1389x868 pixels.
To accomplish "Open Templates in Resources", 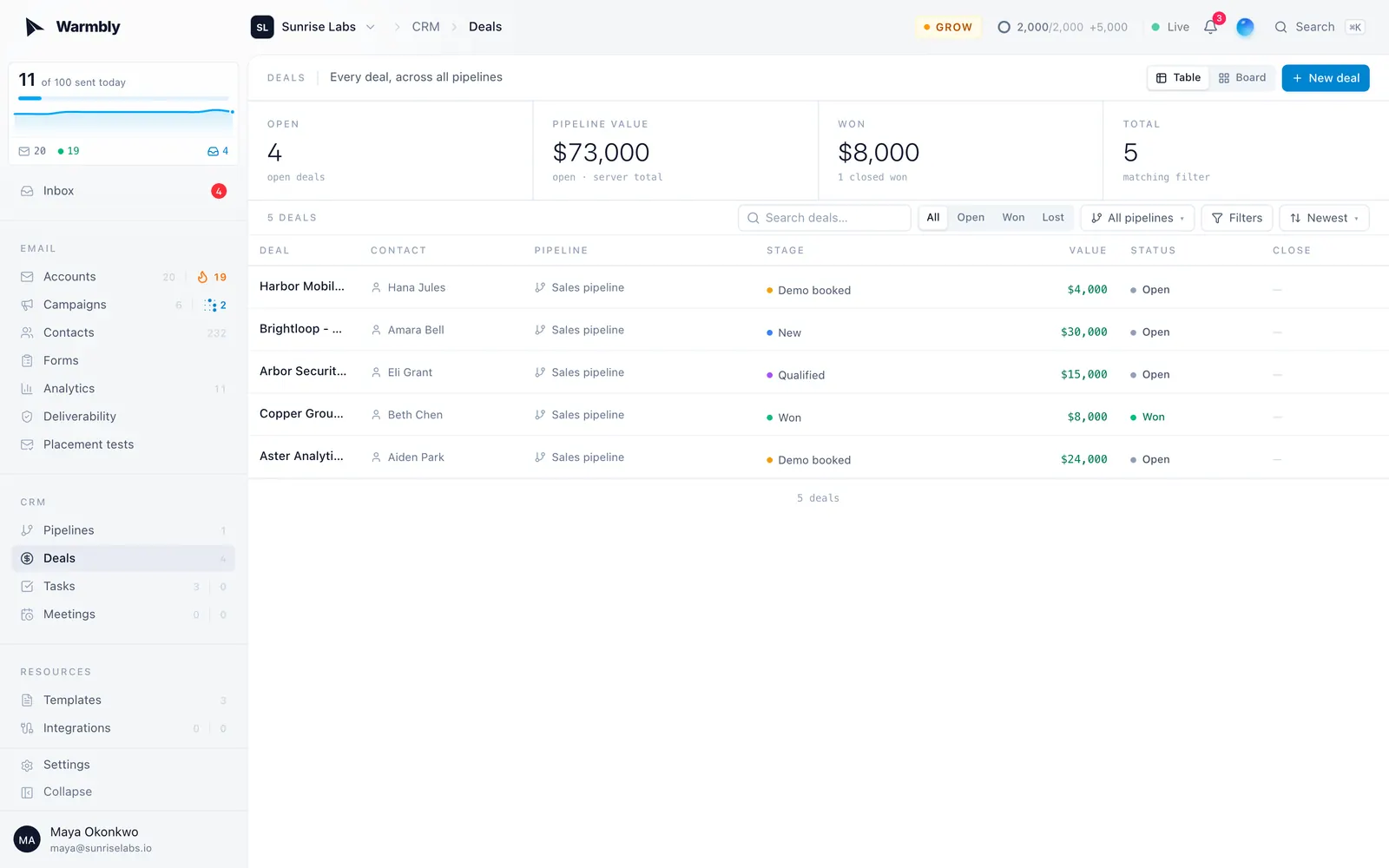I will pos(123,700).
